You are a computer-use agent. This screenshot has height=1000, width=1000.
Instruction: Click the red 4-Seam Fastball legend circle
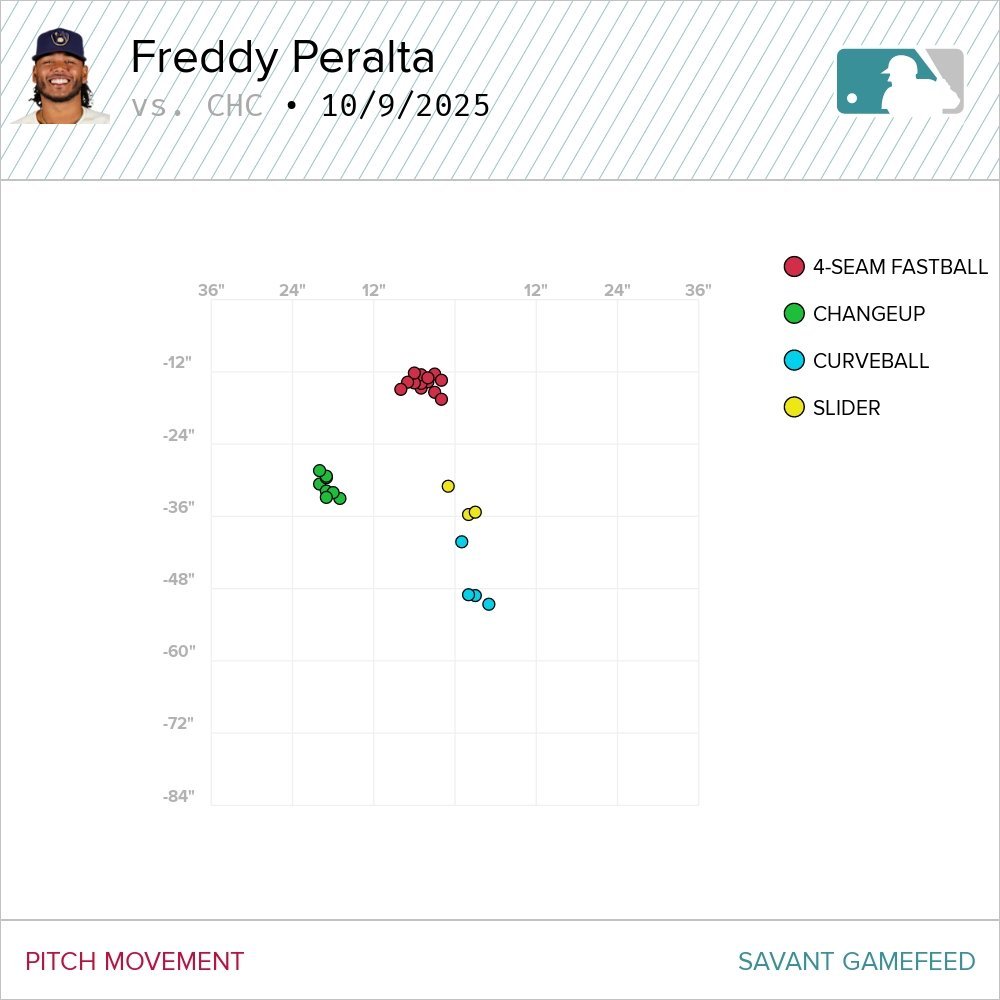(794, 267)
